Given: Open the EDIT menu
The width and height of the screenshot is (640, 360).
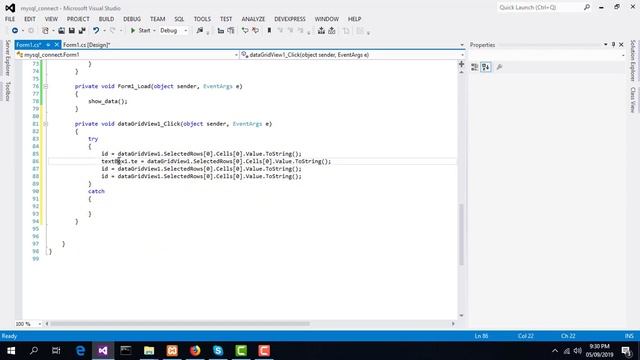Looking at the screenshot, I should [x=30, y=19].
